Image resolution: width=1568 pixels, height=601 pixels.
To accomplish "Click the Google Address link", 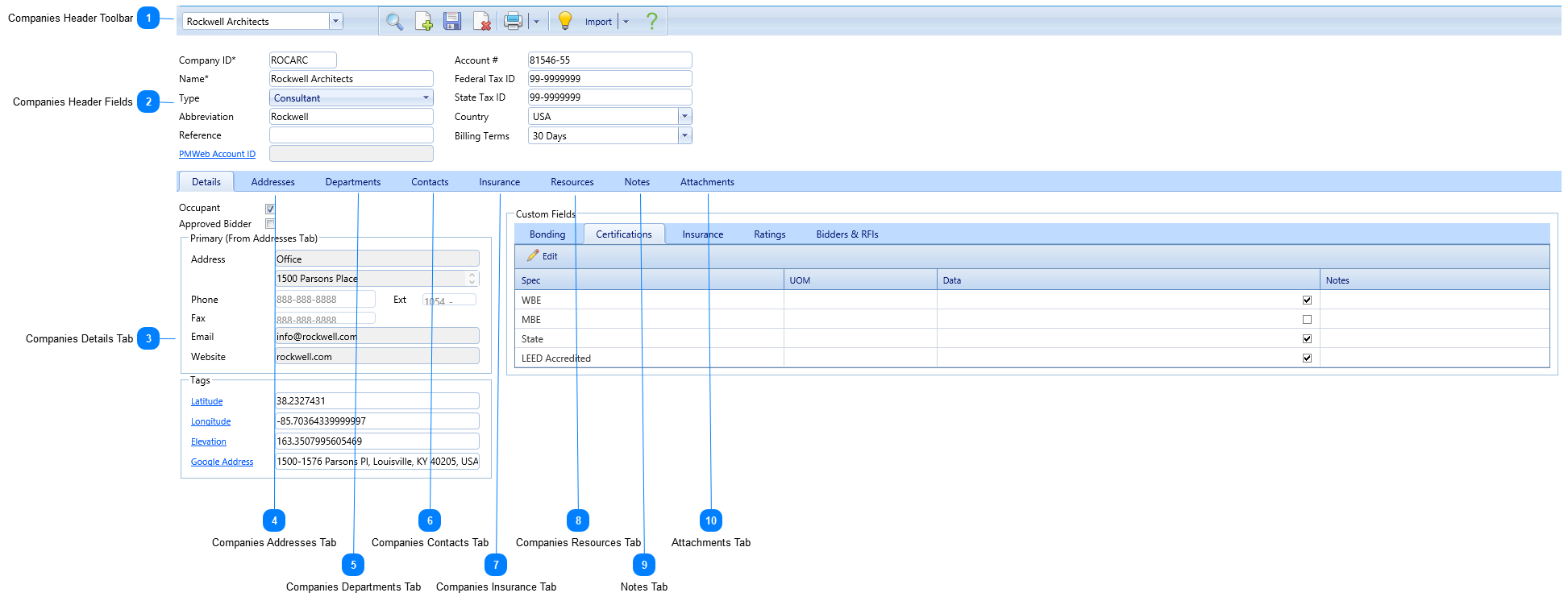I will pos(222,462).
